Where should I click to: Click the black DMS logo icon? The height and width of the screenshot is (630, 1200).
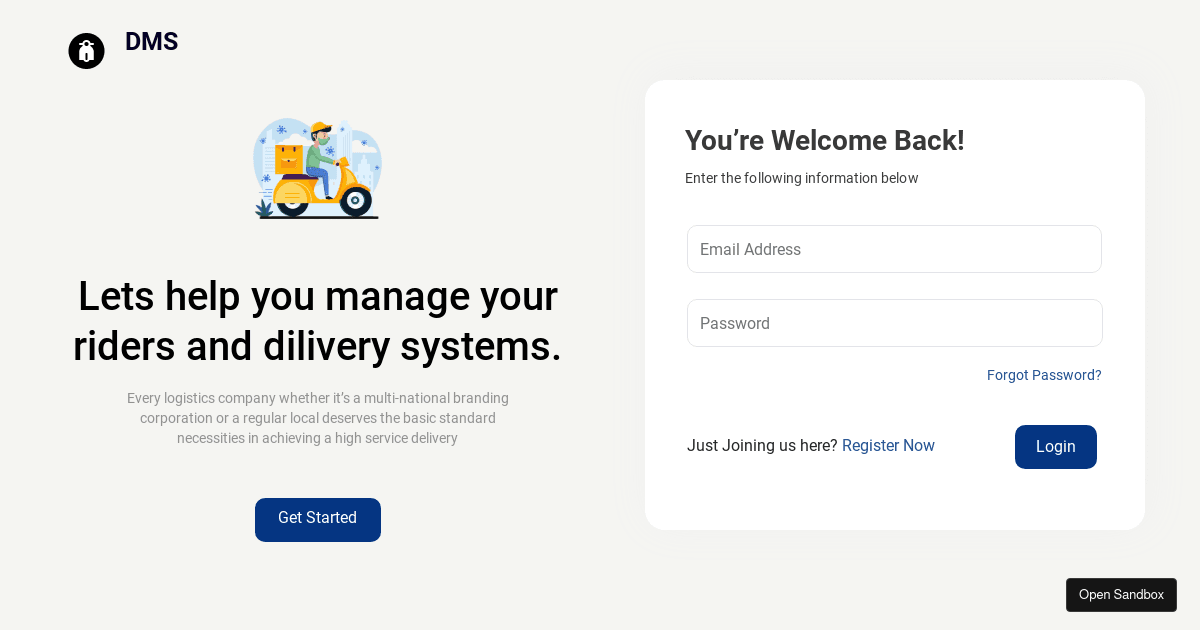(86, 51)
